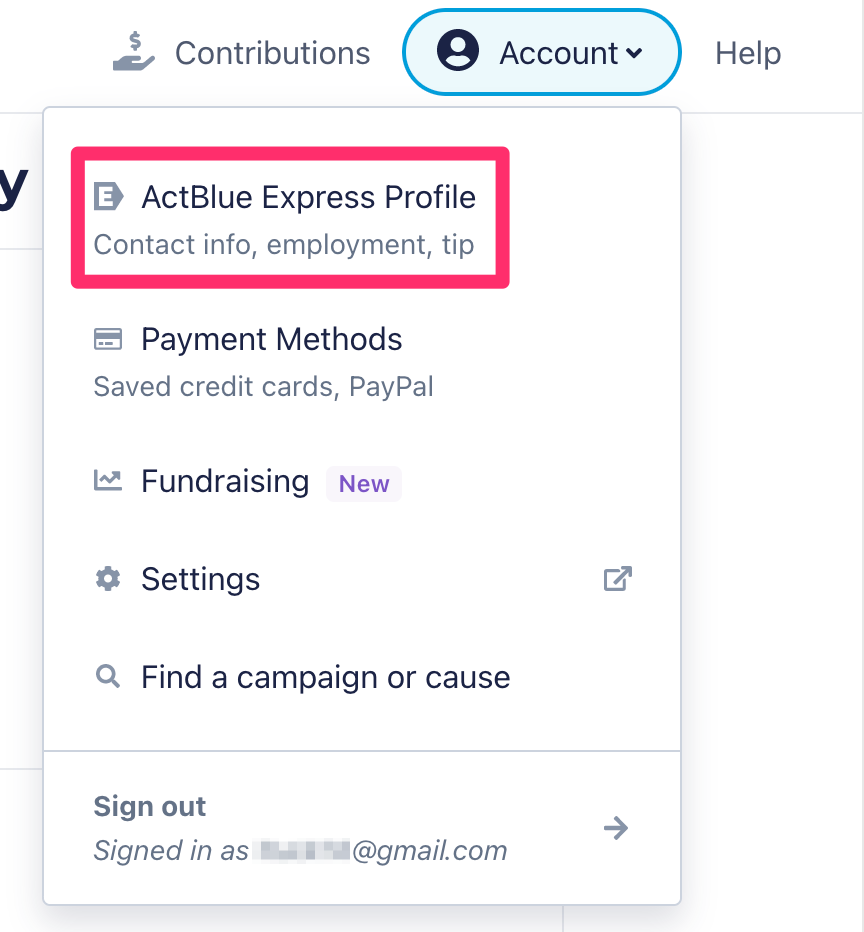Image resolution: width=864 pixels, height=932 pixels.
Task: Click the Contributions hand-with-dollar icon
Action: (134, 51)
